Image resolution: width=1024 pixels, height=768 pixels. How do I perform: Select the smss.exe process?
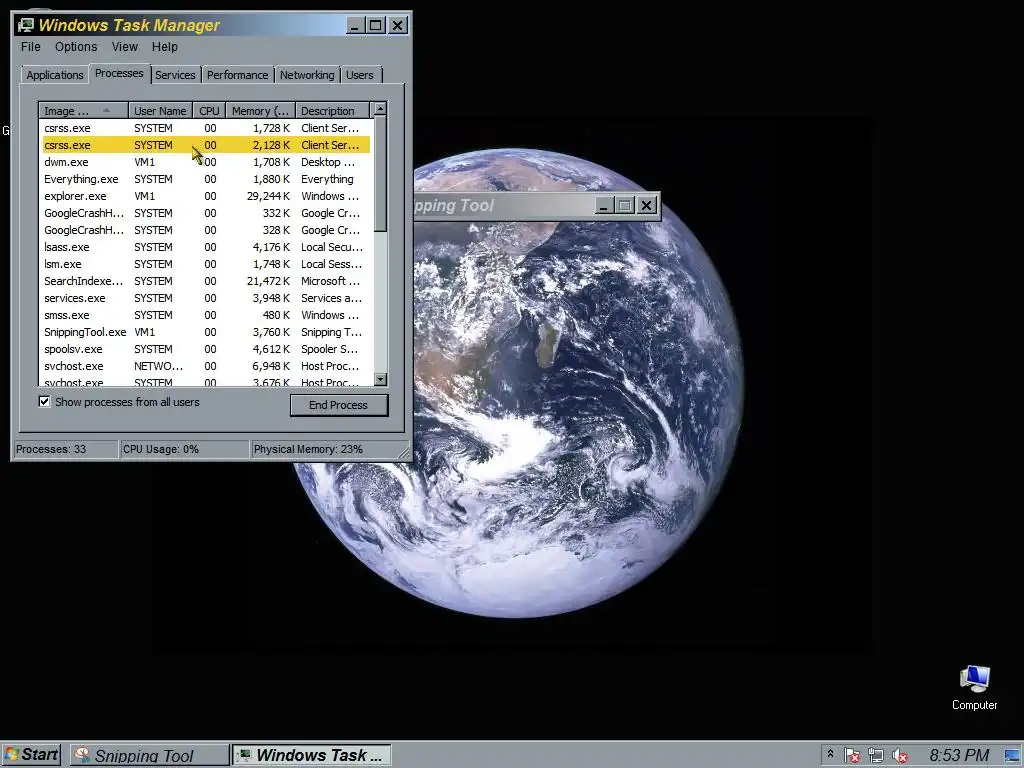point(206,315)
